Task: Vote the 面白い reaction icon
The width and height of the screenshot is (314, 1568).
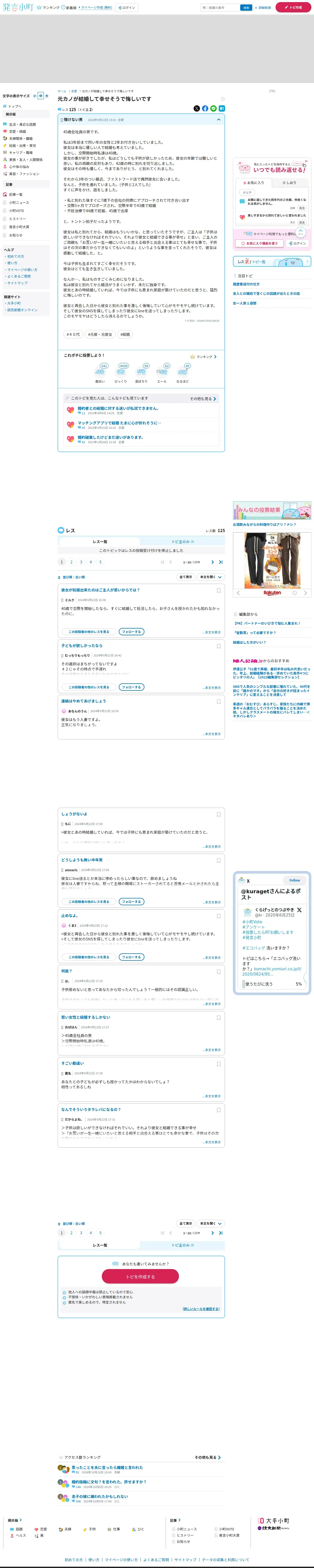Action: [x=100, y=371]
